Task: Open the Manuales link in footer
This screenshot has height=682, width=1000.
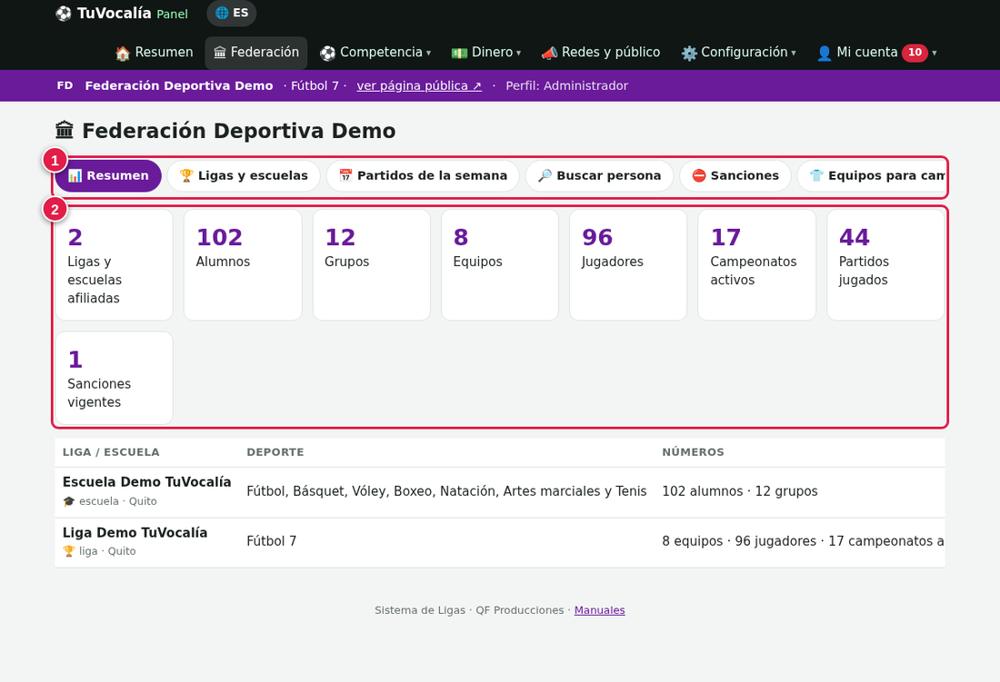Action: (599, 610)
